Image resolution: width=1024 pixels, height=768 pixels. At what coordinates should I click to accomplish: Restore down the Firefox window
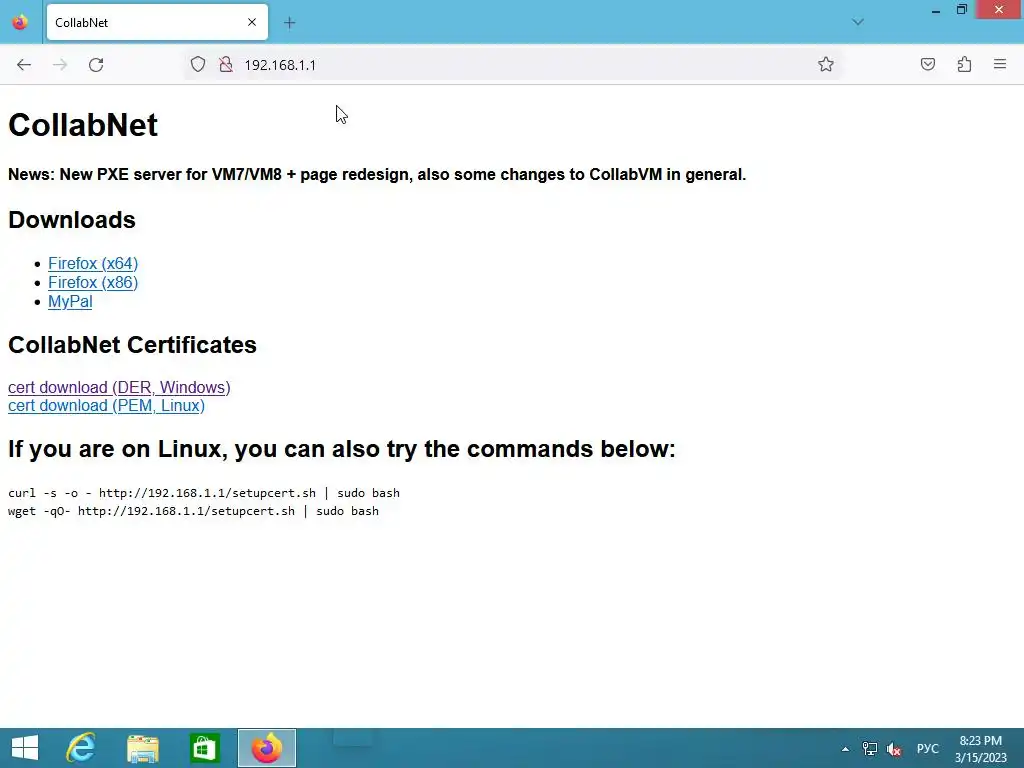[961, 10]
